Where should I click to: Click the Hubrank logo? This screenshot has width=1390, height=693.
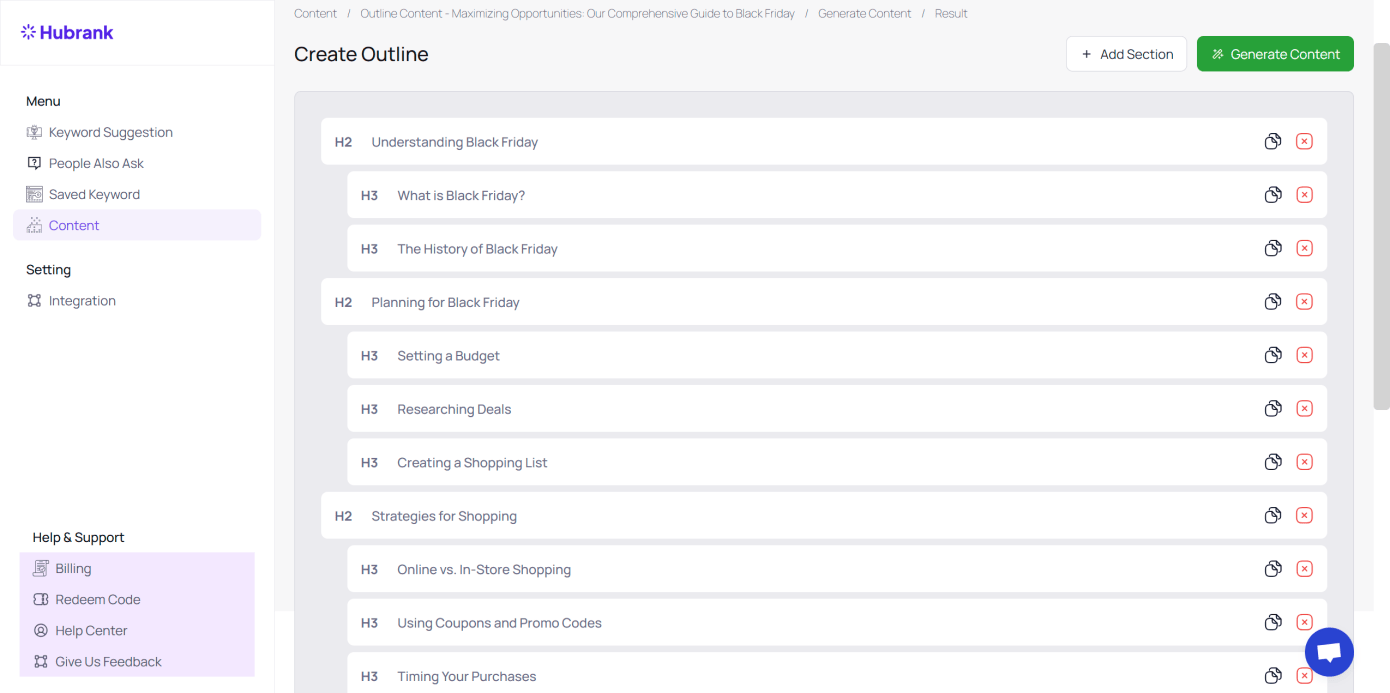[67, 32]
